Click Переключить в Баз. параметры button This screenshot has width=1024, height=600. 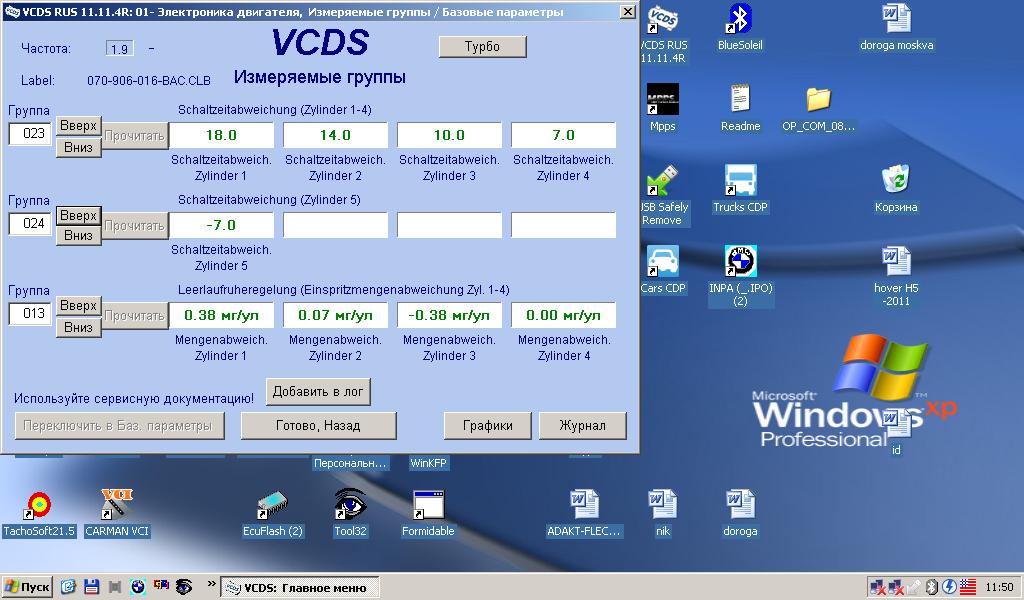pos(120,426)
